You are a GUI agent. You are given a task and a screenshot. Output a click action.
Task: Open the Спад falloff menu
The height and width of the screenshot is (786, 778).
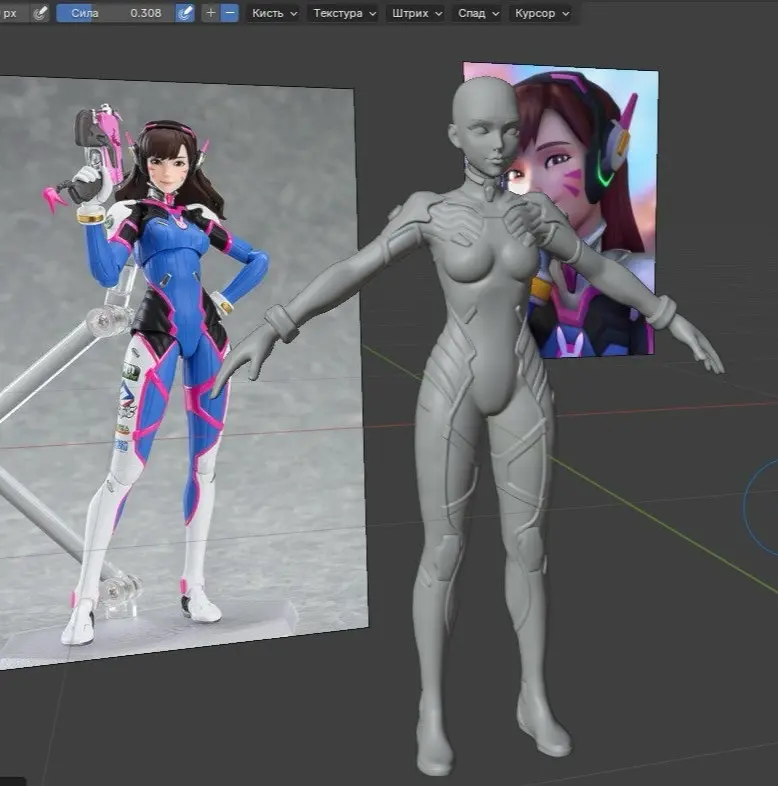pos(477,13)
